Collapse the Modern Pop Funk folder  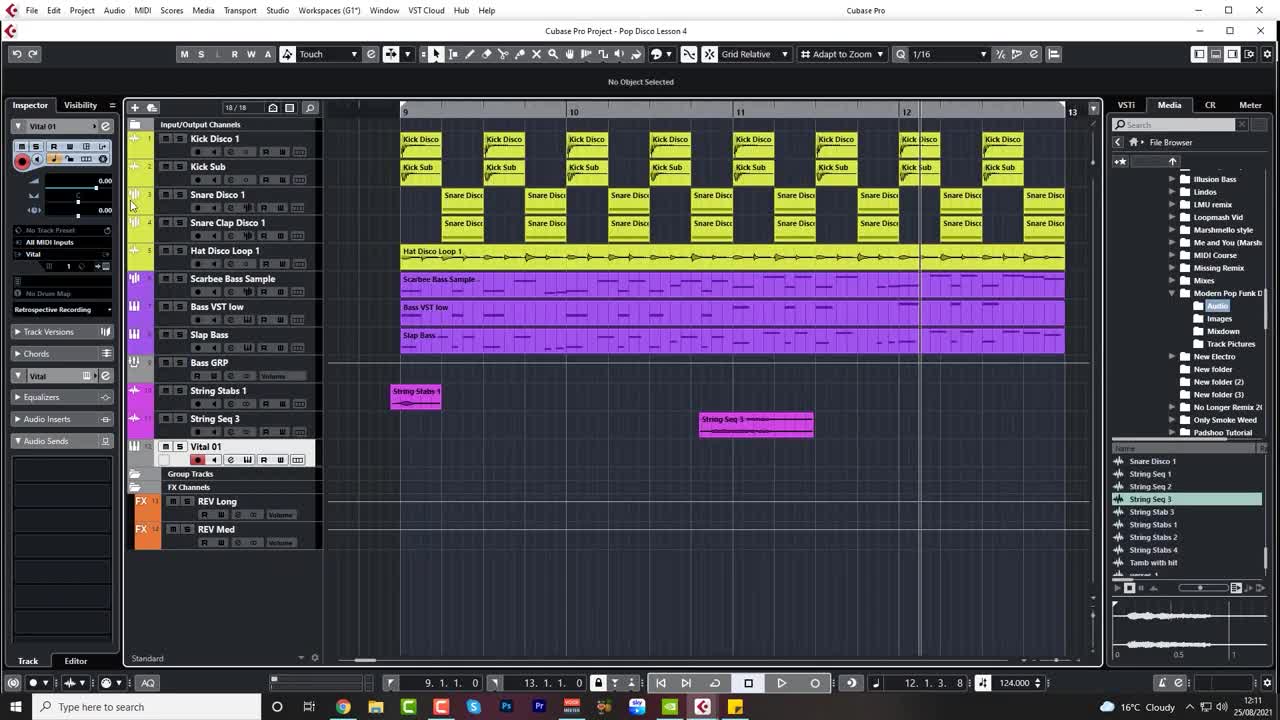1172,293
